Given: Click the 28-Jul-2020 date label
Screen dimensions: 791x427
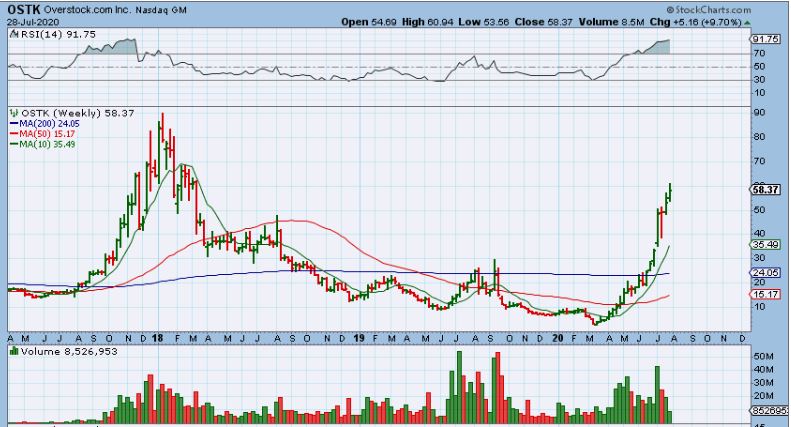Looking at the screenshot, I should coord(33,22).
